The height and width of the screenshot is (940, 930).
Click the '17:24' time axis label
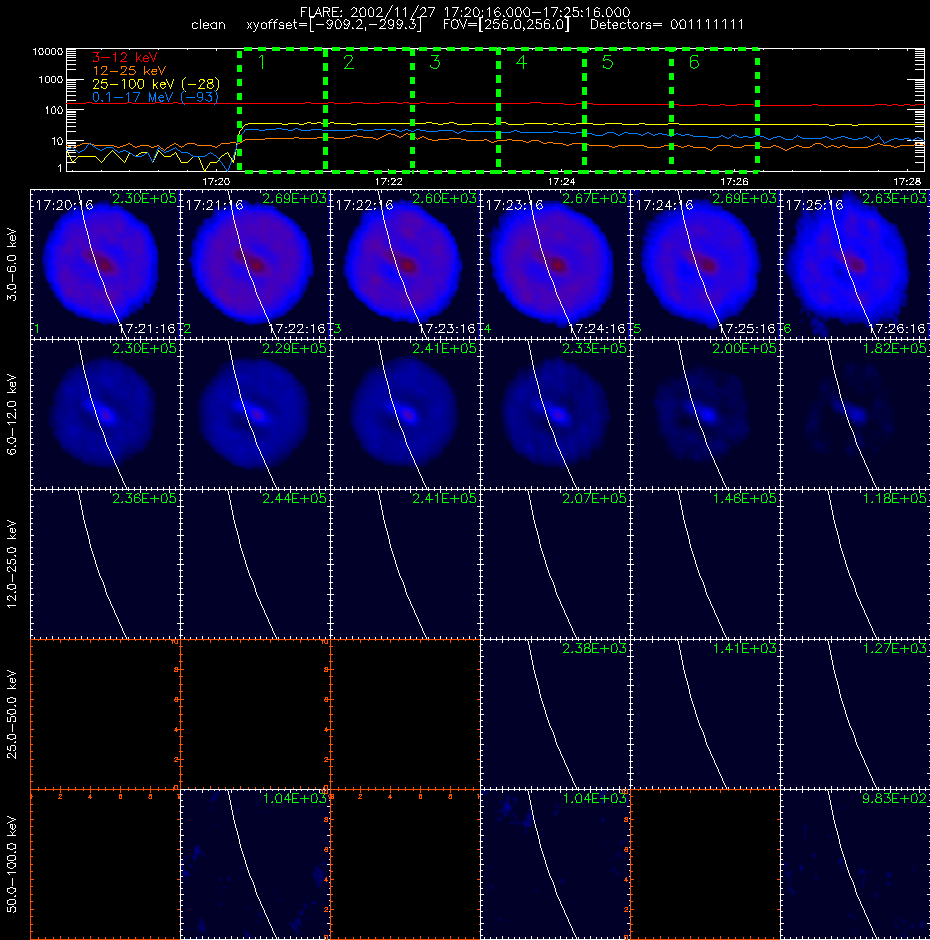point(561,181)
